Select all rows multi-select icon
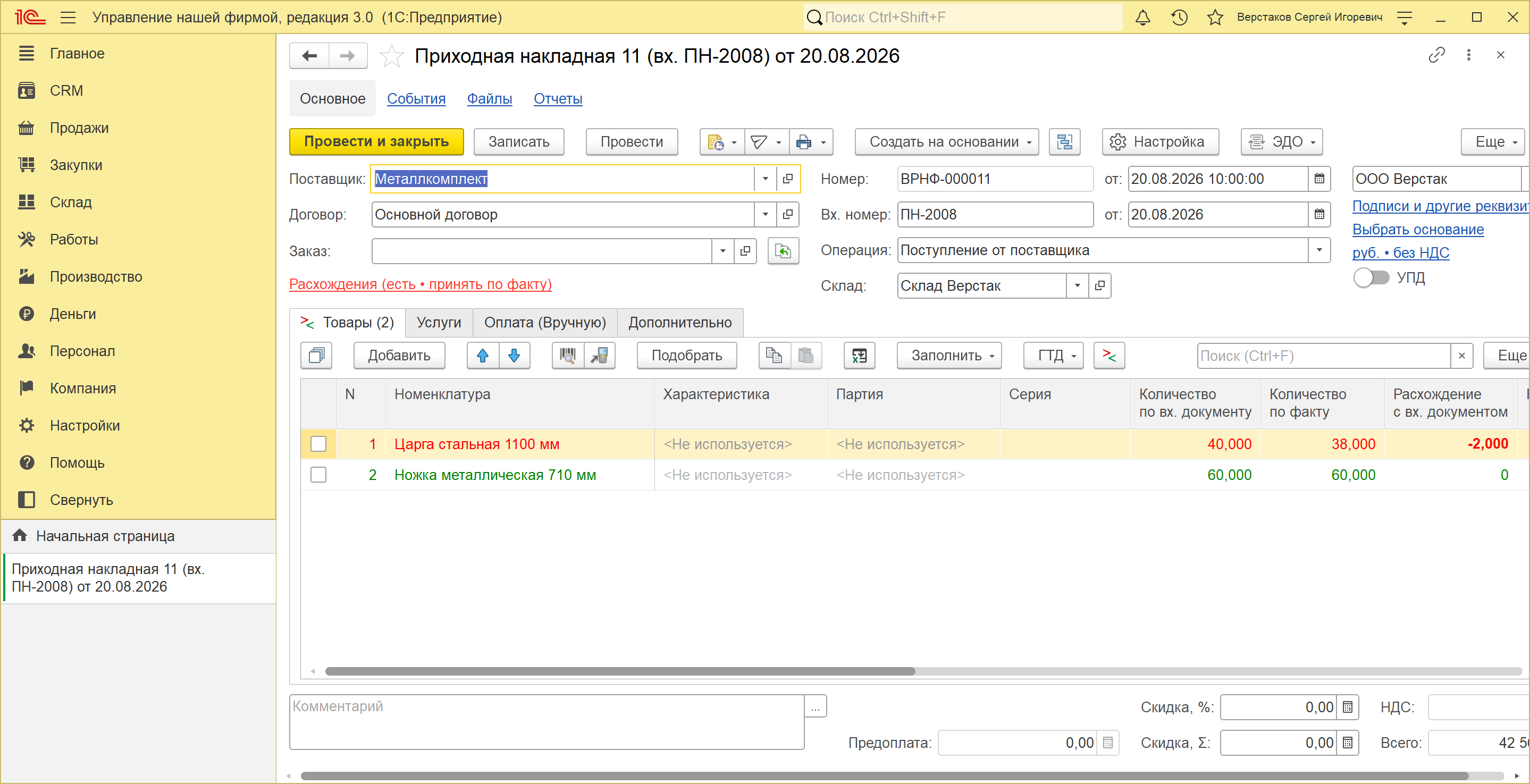 [316, 356]
